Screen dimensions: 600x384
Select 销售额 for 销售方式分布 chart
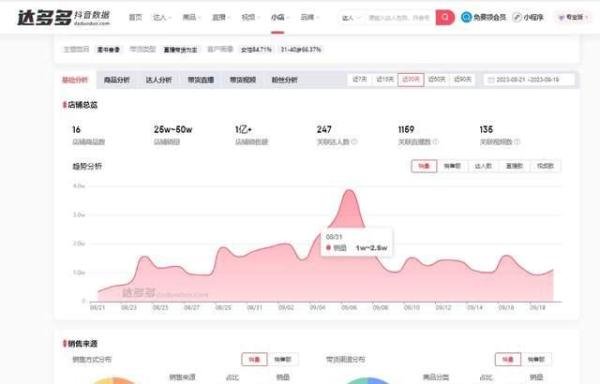pos(283,360)
